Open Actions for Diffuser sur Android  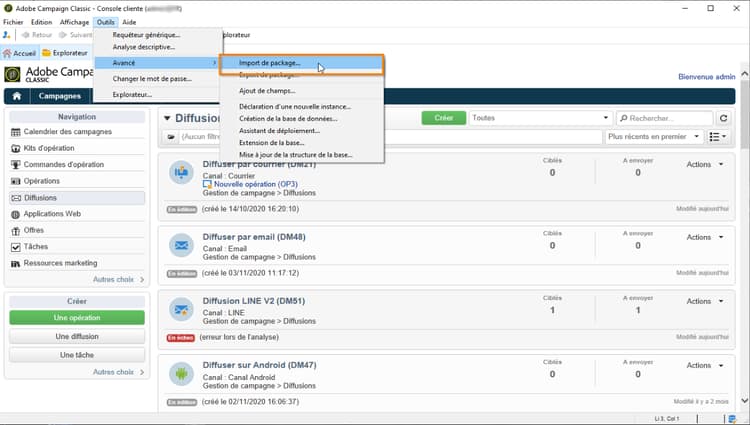[x=705, y=365]
